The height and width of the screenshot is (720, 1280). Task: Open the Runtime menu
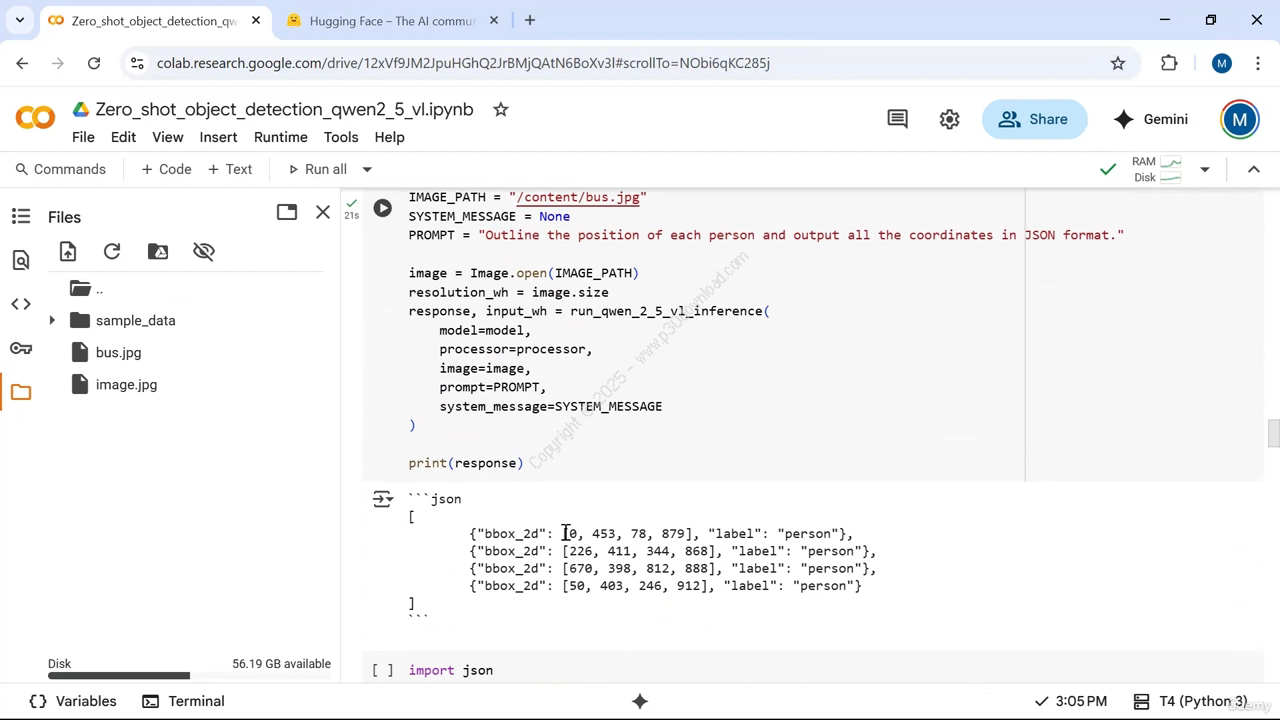(x=280, y=137)
